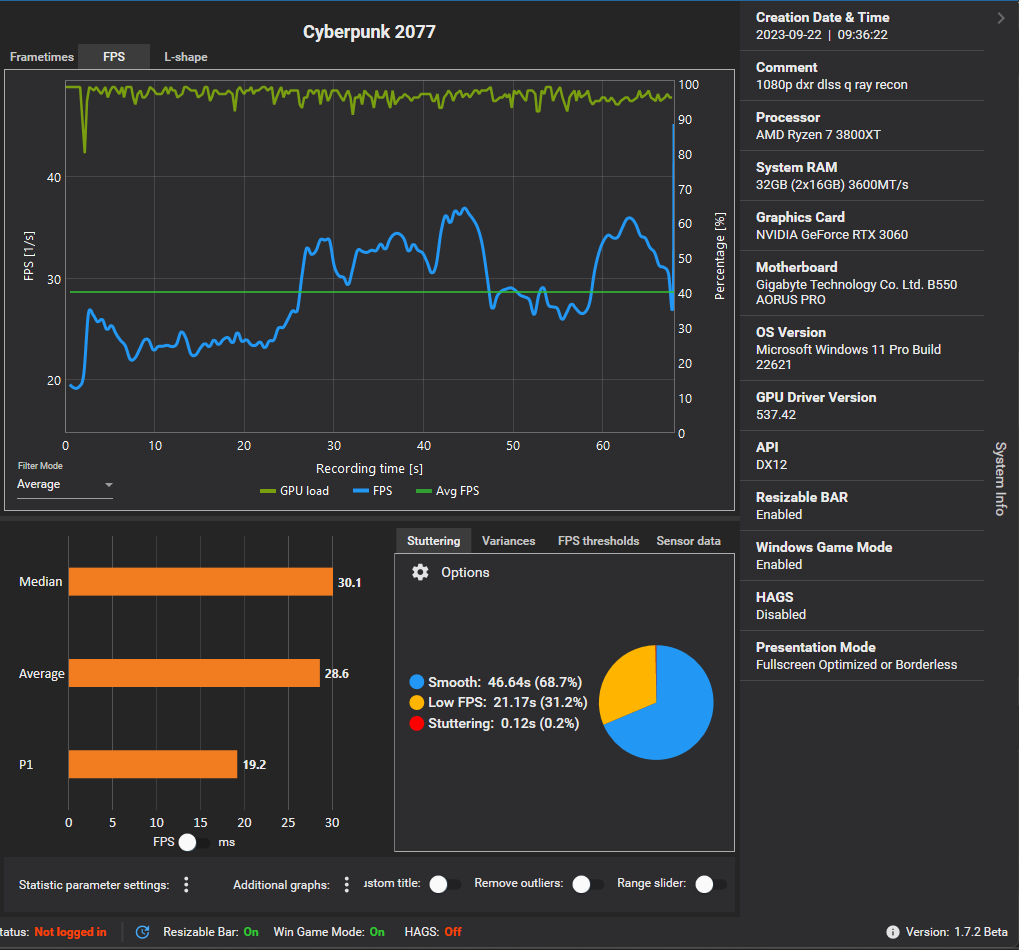Open Statistic parameter settings three-dot menu

pyautogui.click(x=186, y=884)
